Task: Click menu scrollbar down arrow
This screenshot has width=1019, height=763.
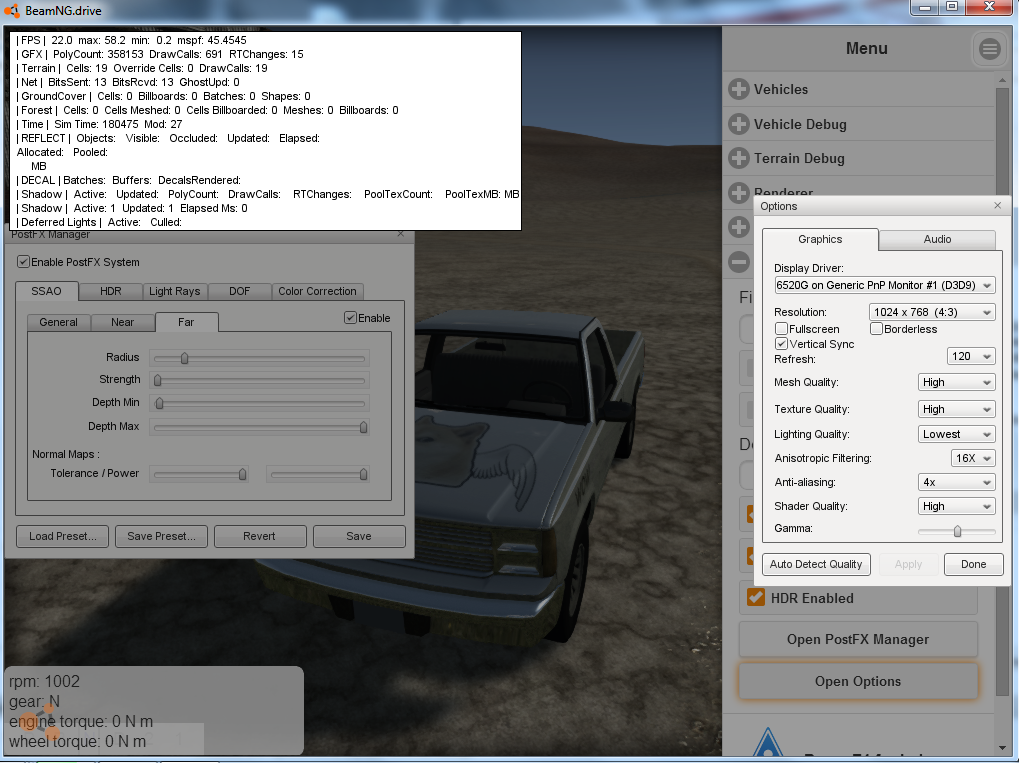Action: (1001, 748)
